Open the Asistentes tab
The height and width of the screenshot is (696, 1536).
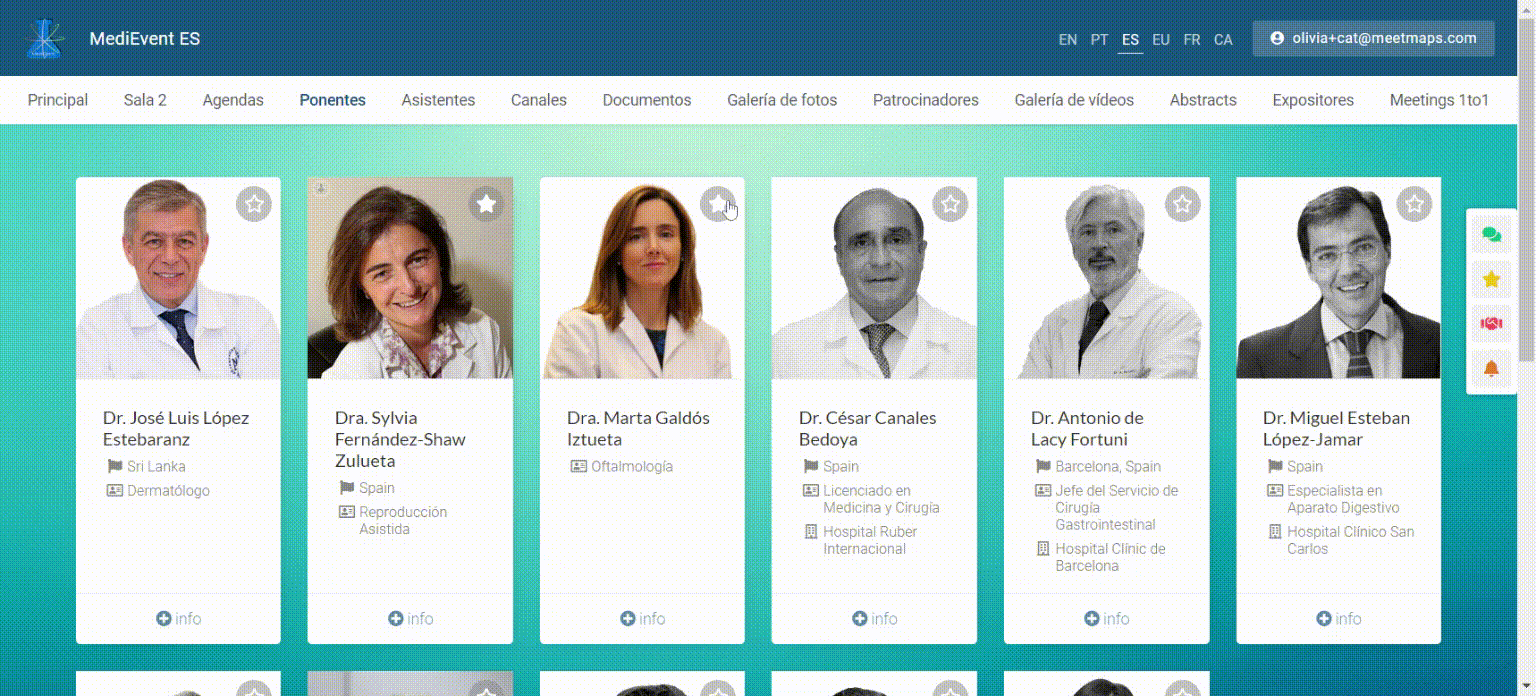438,100
